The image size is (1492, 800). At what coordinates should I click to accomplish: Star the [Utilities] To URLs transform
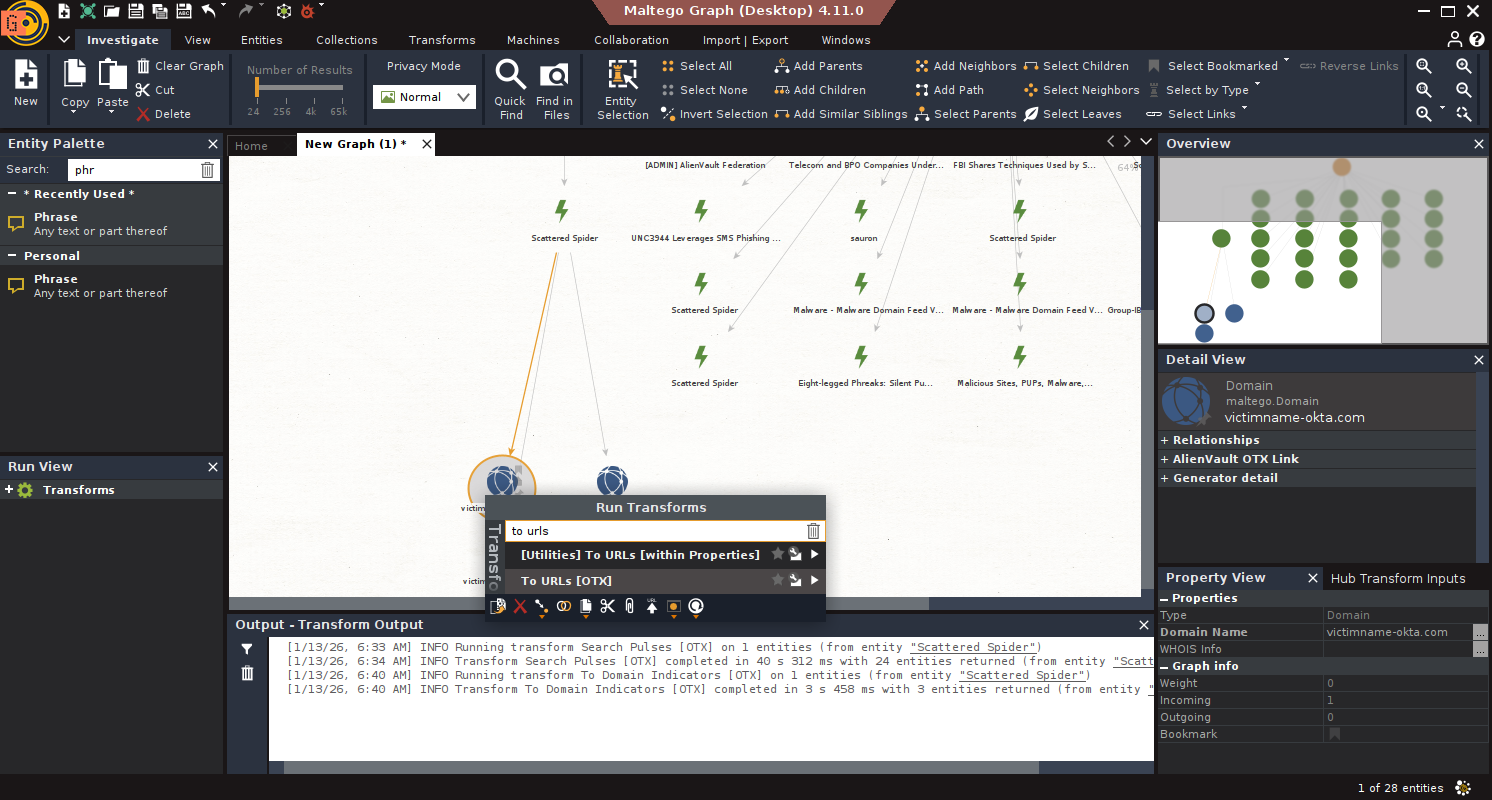777,555
